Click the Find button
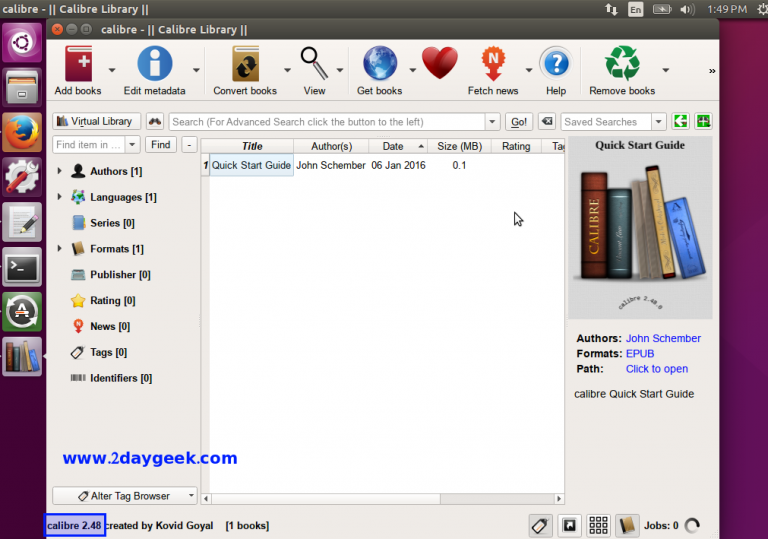This screenshot has width=768, height=539. 161,145
